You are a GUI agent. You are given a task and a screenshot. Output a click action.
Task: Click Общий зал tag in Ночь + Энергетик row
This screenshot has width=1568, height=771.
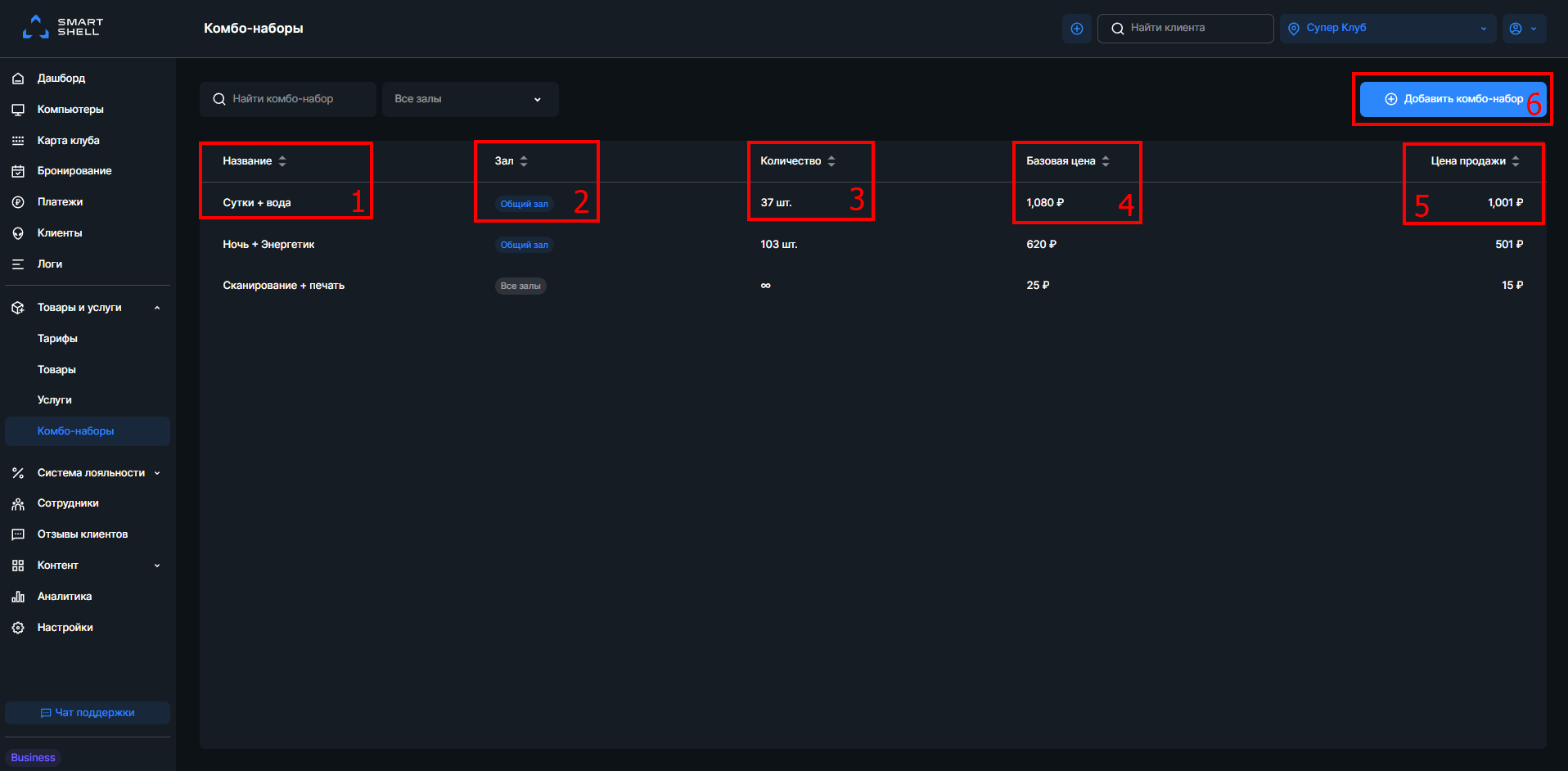coord(525,245)
